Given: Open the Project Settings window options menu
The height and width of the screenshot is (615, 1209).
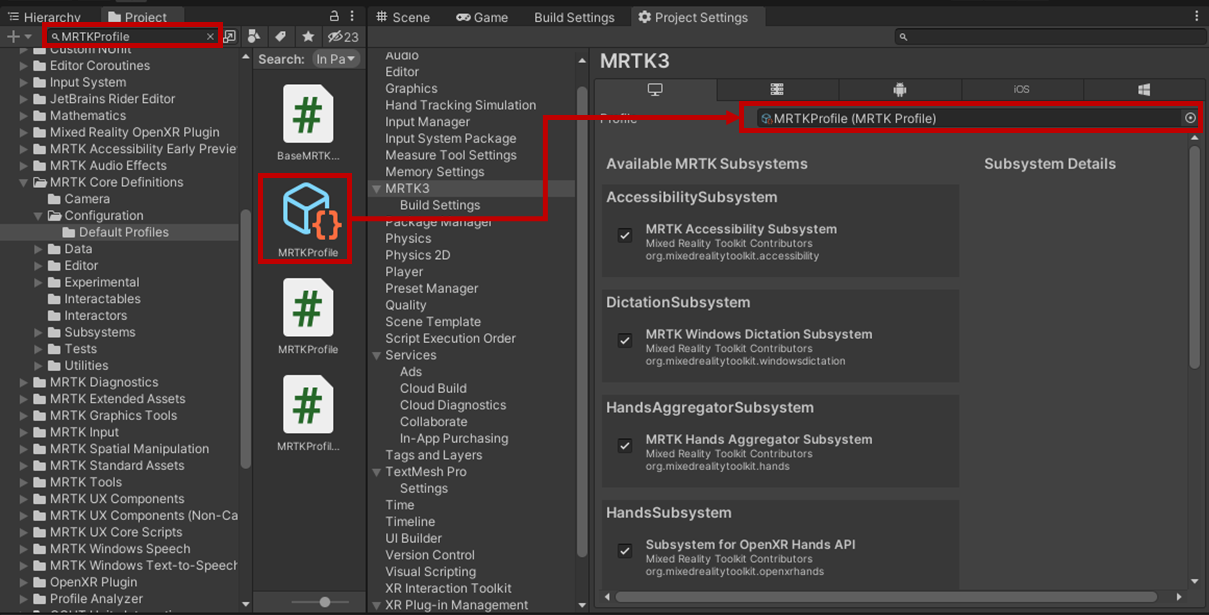Looking at the screenshot, I should click(1197, 16).
